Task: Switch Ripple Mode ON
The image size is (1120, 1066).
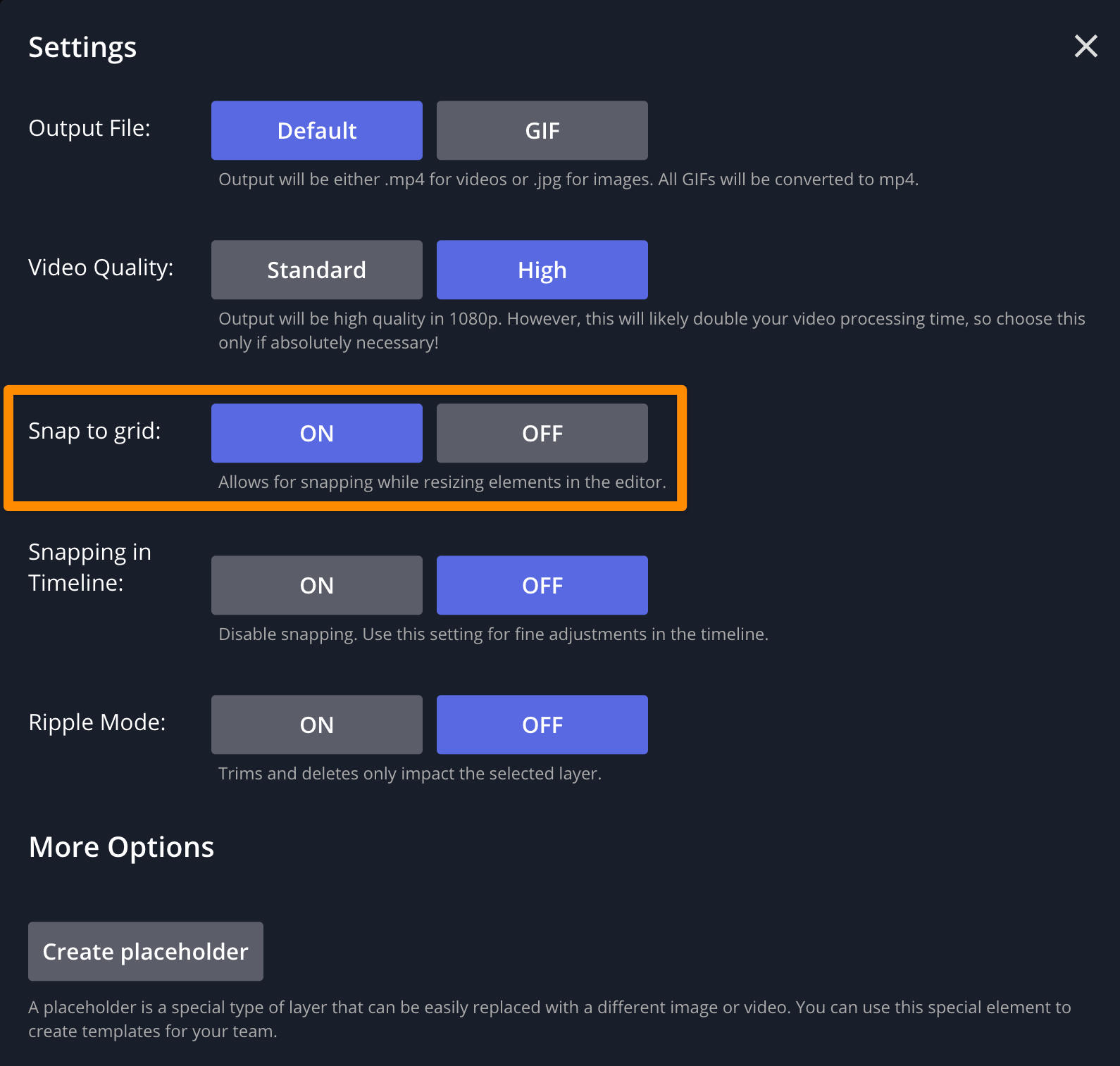Action: [x=316, y=725]
